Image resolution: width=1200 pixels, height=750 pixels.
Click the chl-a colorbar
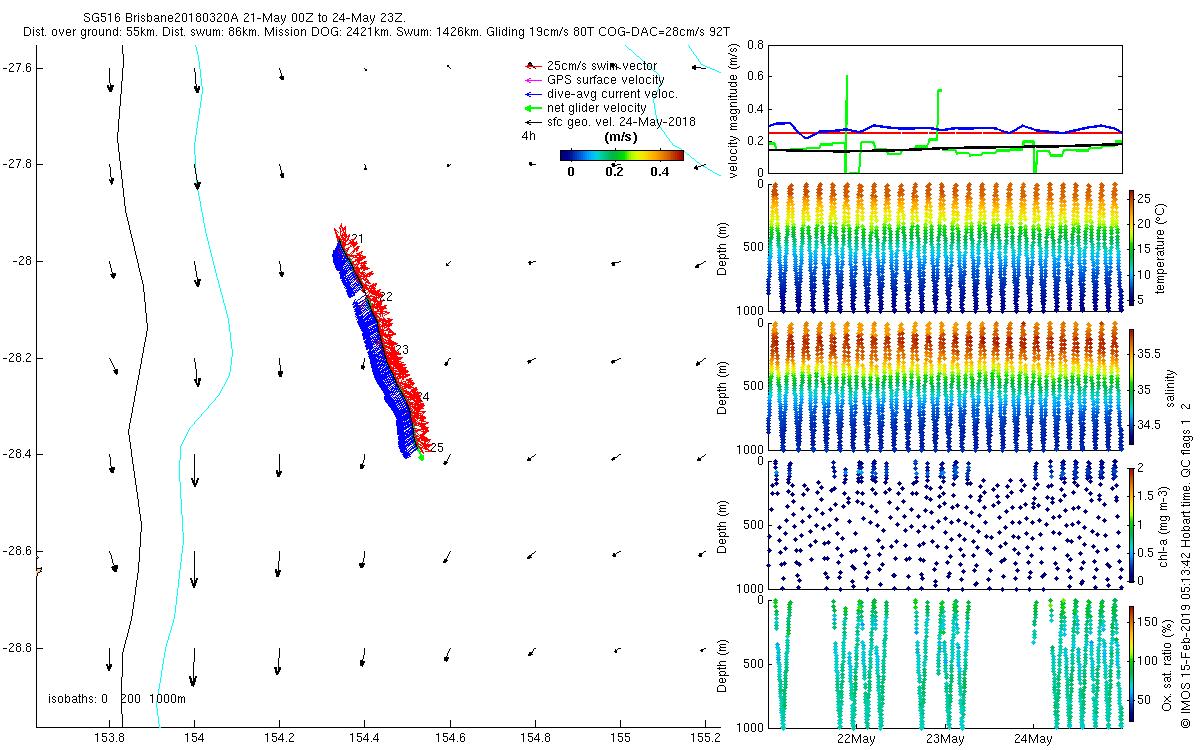coord(1132,522)
